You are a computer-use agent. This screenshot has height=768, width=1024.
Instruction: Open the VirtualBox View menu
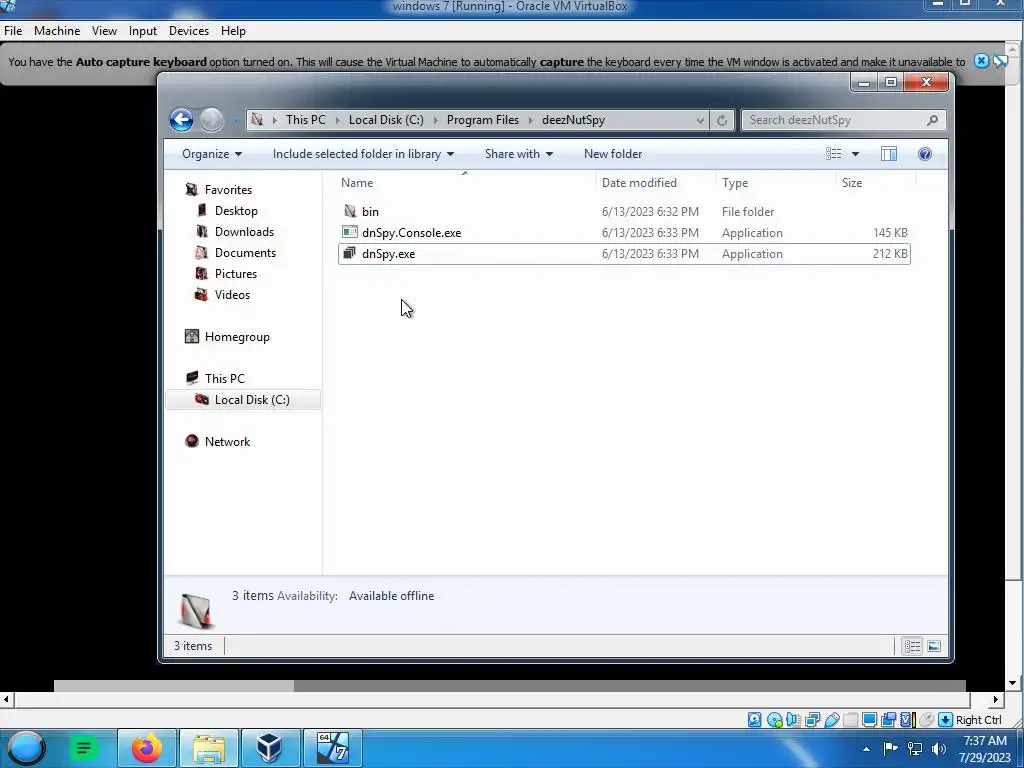104,31
